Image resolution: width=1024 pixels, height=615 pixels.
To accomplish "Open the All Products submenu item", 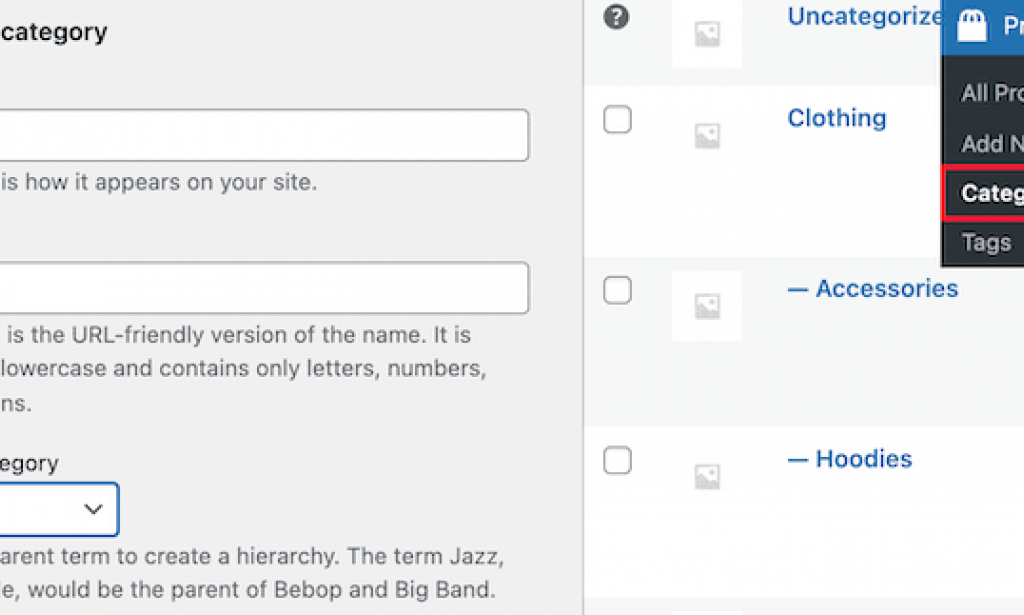I will (991, 93).
